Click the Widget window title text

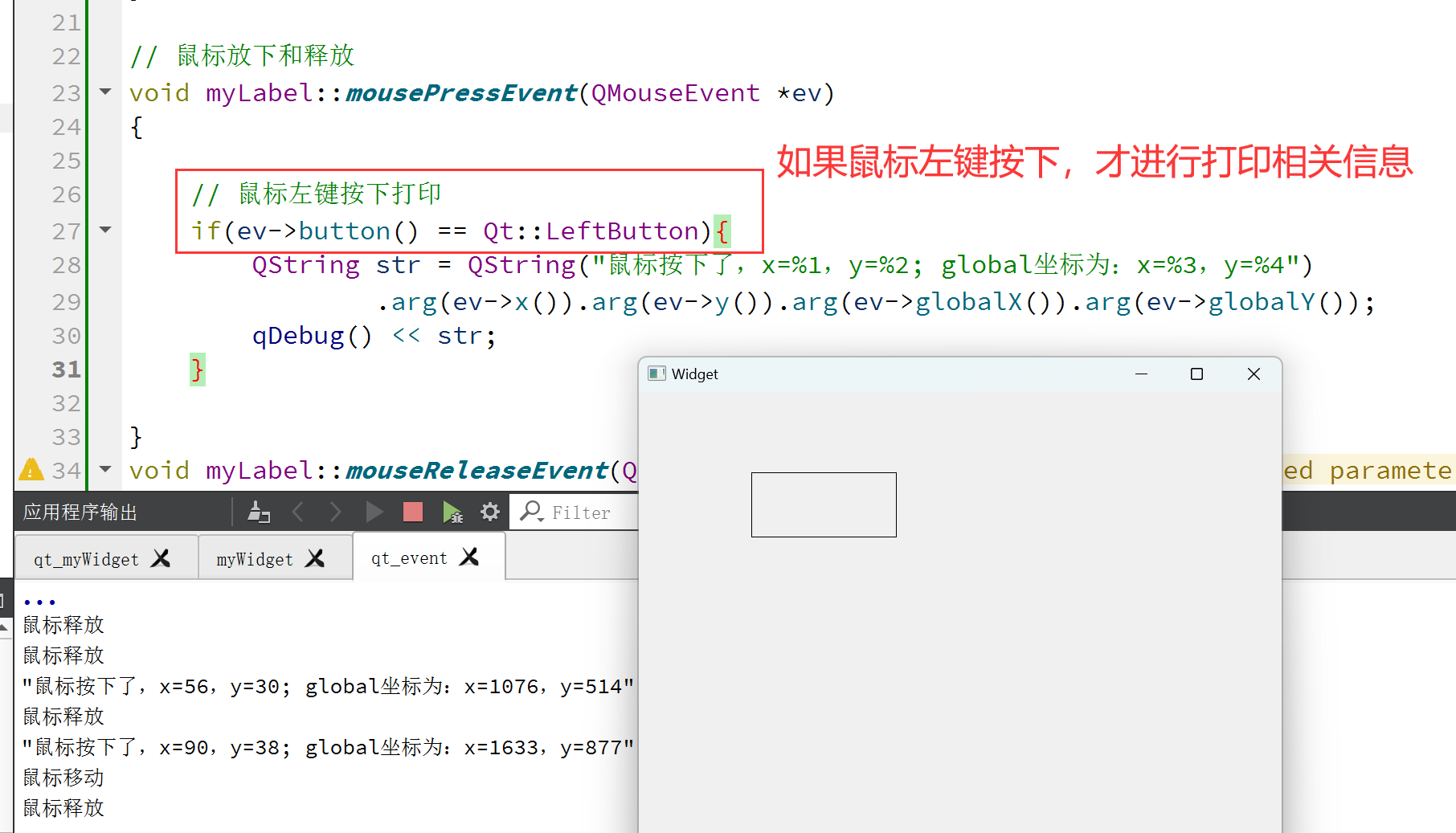pyautogui.click(x=695, y=374)
